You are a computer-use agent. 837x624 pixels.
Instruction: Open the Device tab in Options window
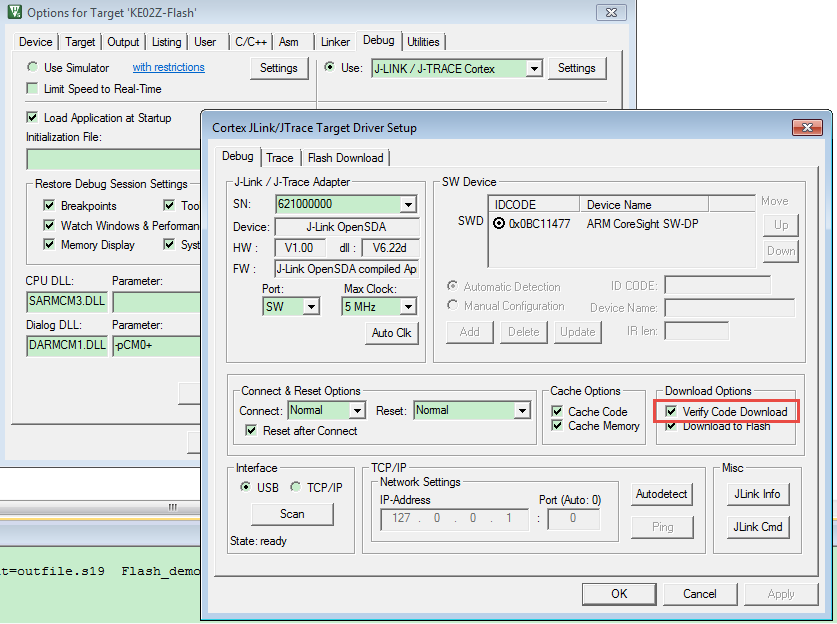pos(36,42)
